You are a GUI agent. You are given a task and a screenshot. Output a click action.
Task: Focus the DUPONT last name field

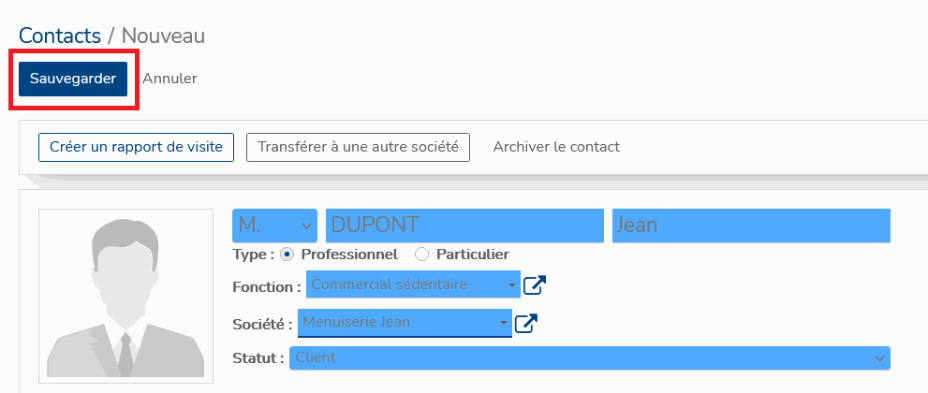(465, 226)
